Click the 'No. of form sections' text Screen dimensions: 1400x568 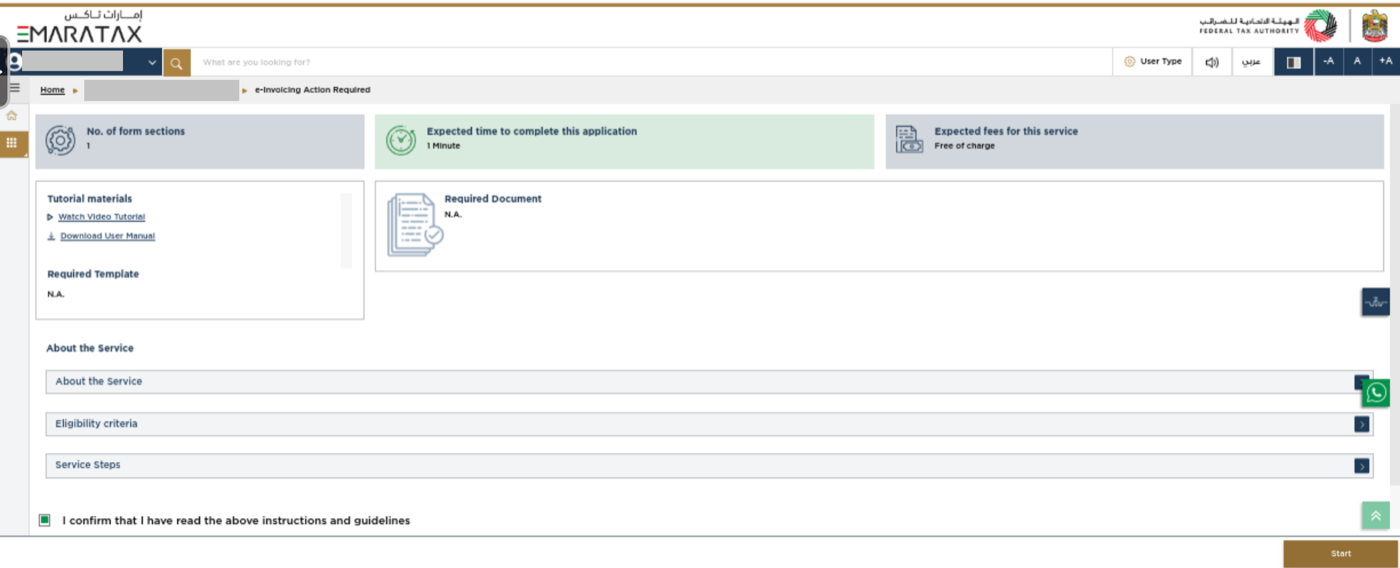(x=136, y=131)
